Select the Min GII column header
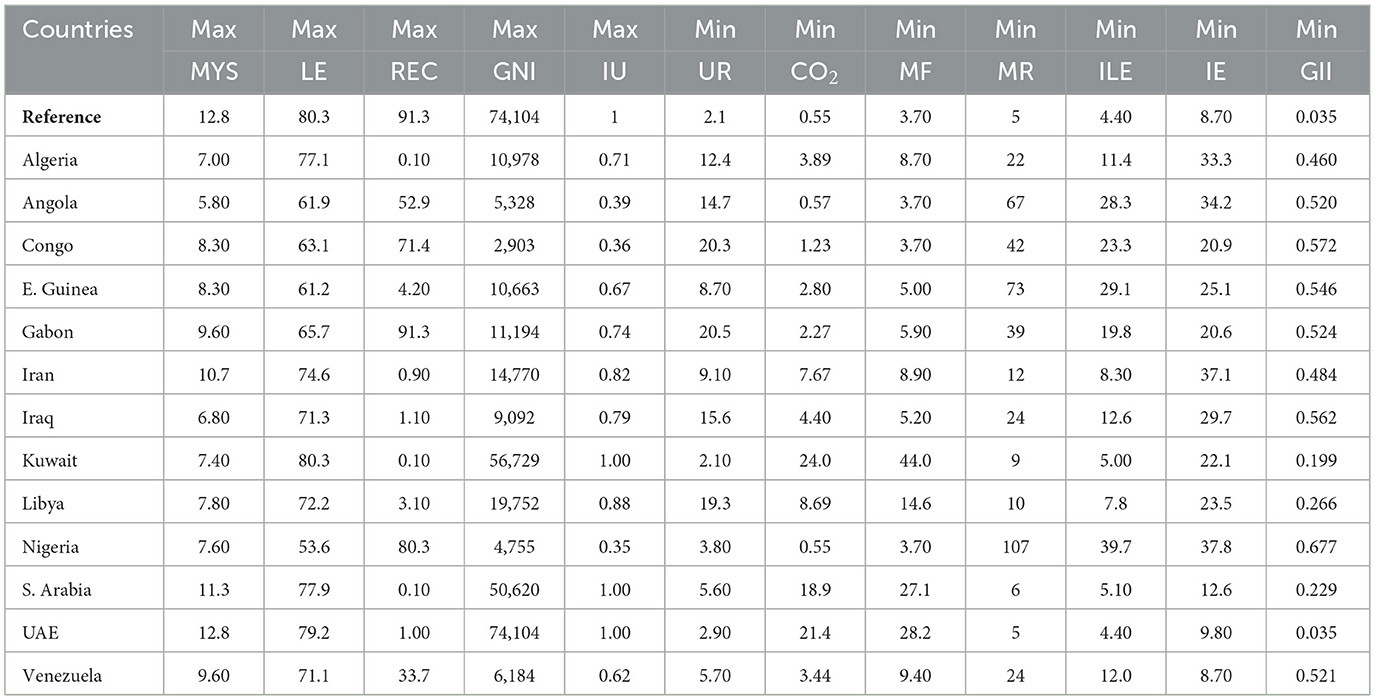The width and height of the screenshot is (1375, 700). 1316,48
